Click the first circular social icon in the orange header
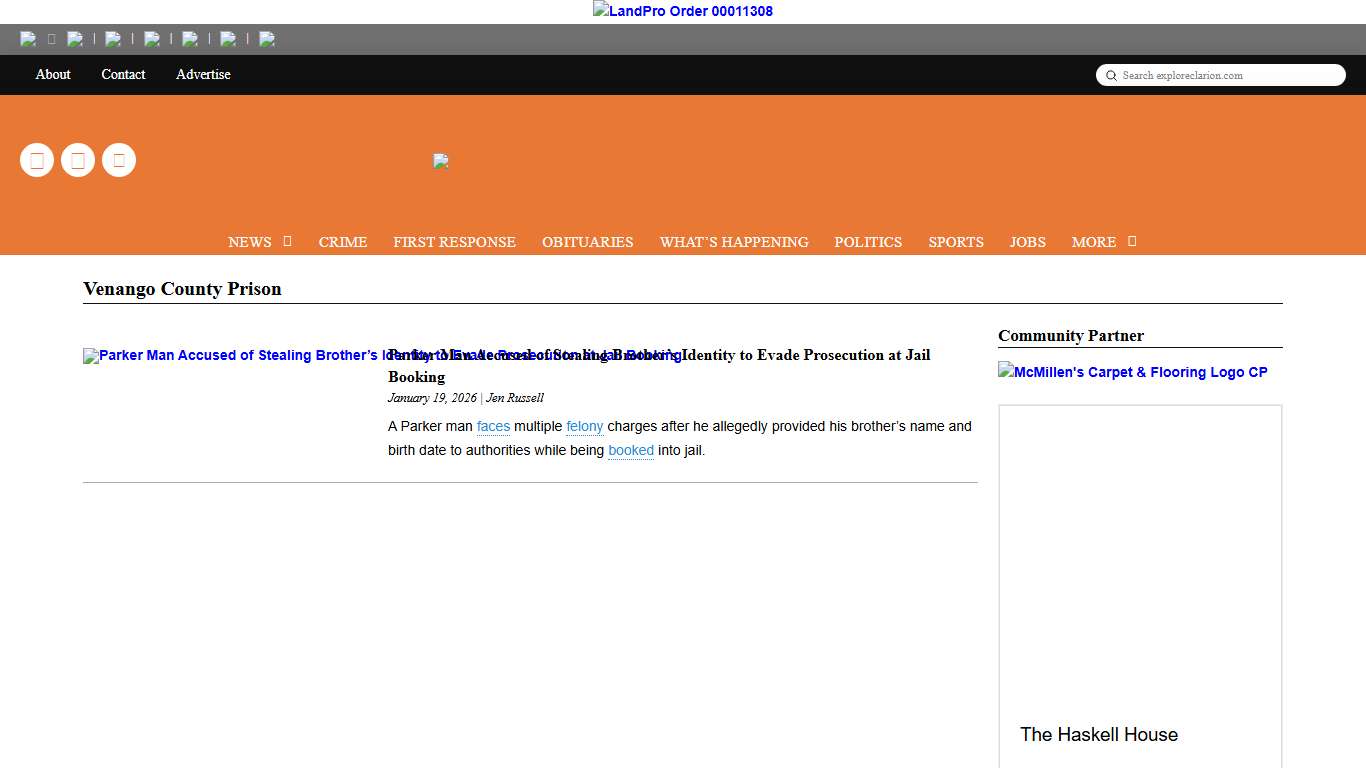The image size is (1366, 768). pos(37,160)
